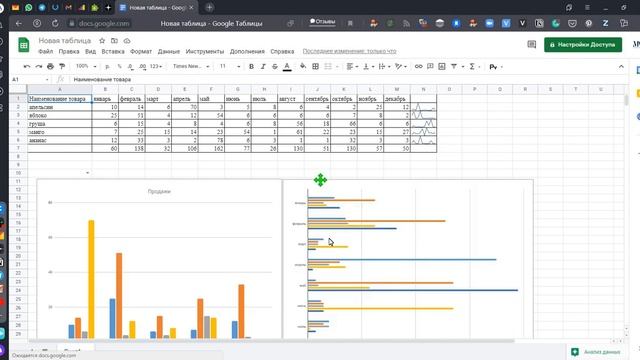Increase decimal places
Image resolution: width=640 pixels, height=360 pixels.
point(142,67)
